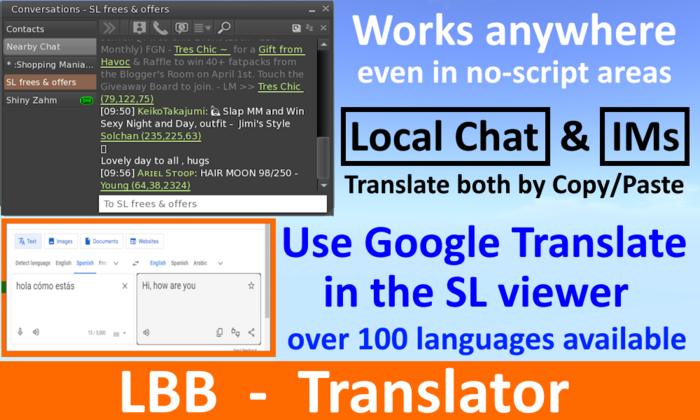Collapse the conversations list with double-chevron icon

[109, 28]
